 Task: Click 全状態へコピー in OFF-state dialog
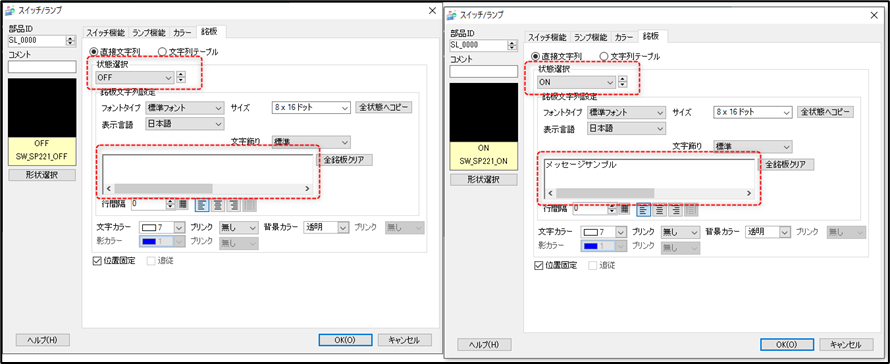384,107
